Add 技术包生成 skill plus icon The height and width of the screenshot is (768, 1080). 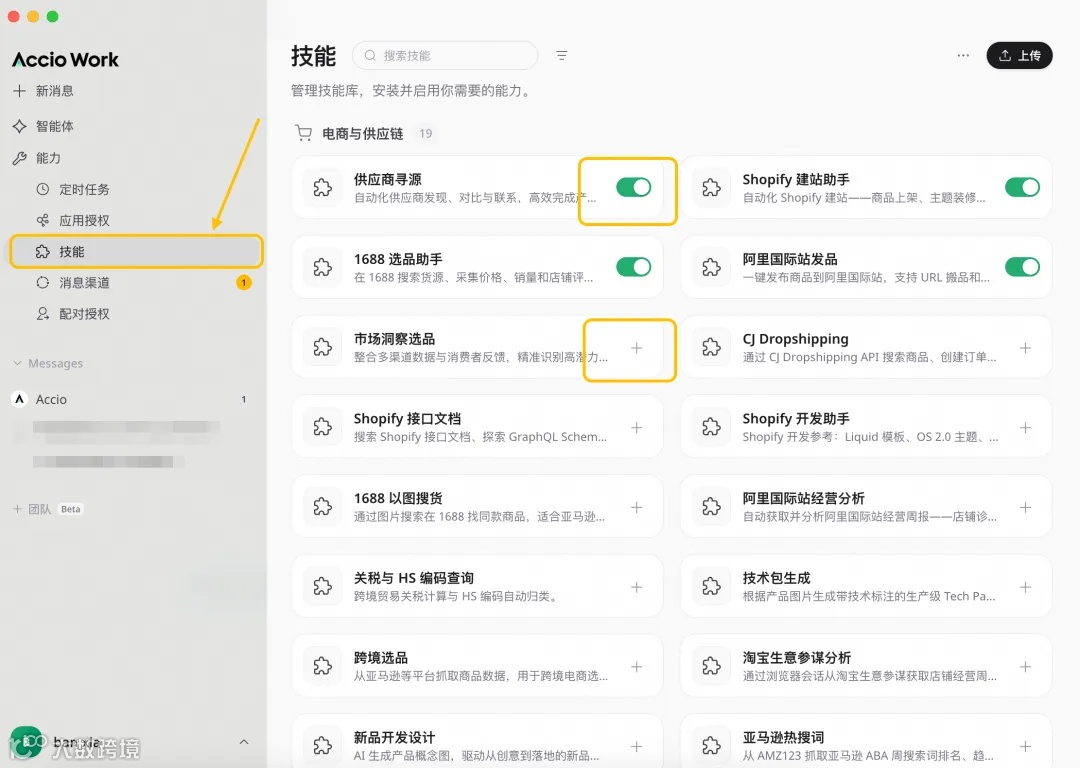(1025, 588)
